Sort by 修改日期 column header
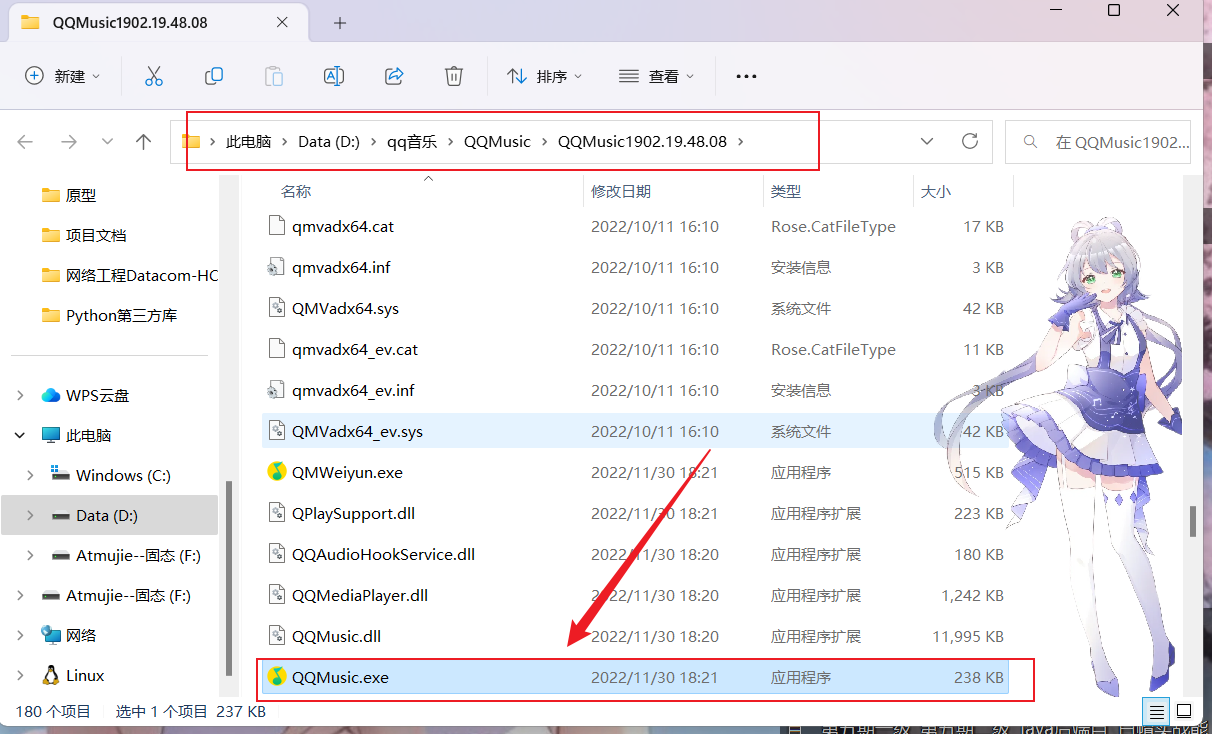This screenshot has width=1212, height=734. 621,191
